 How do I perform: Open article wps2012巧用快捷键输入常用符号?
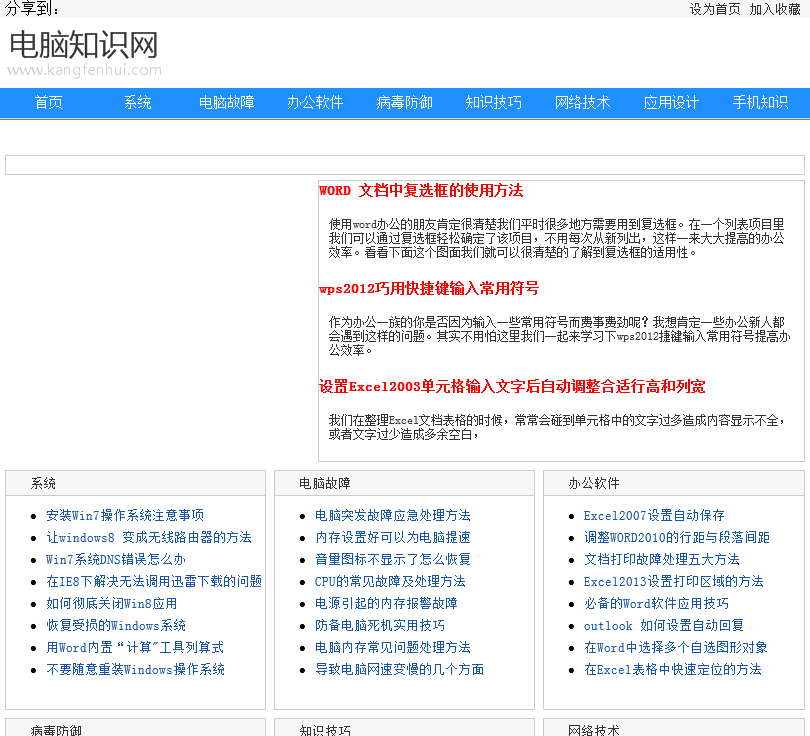coord(429,288)
